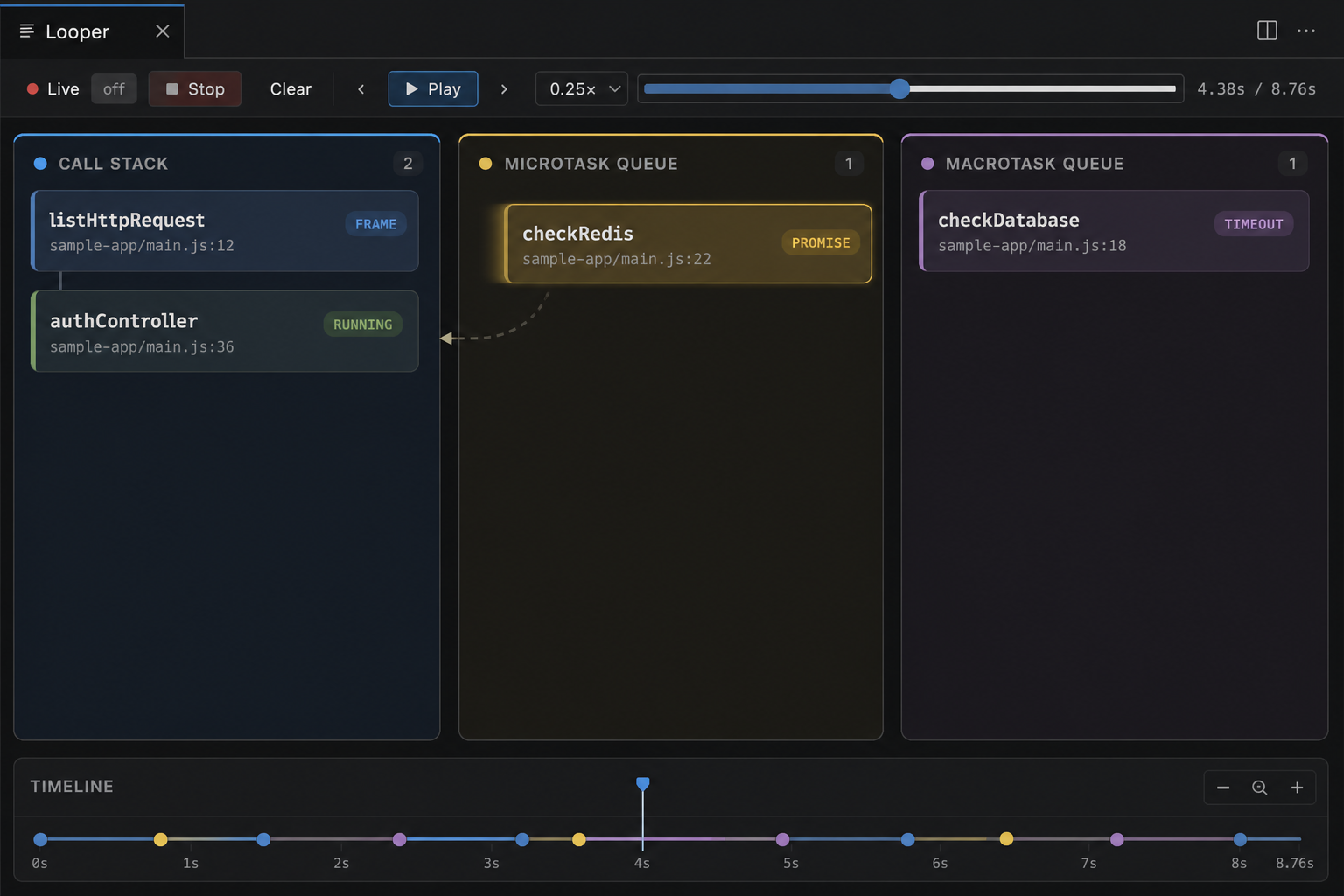
Task: Click the MACROTASK QUEUE panel header
Action: tap(1035, 164)
